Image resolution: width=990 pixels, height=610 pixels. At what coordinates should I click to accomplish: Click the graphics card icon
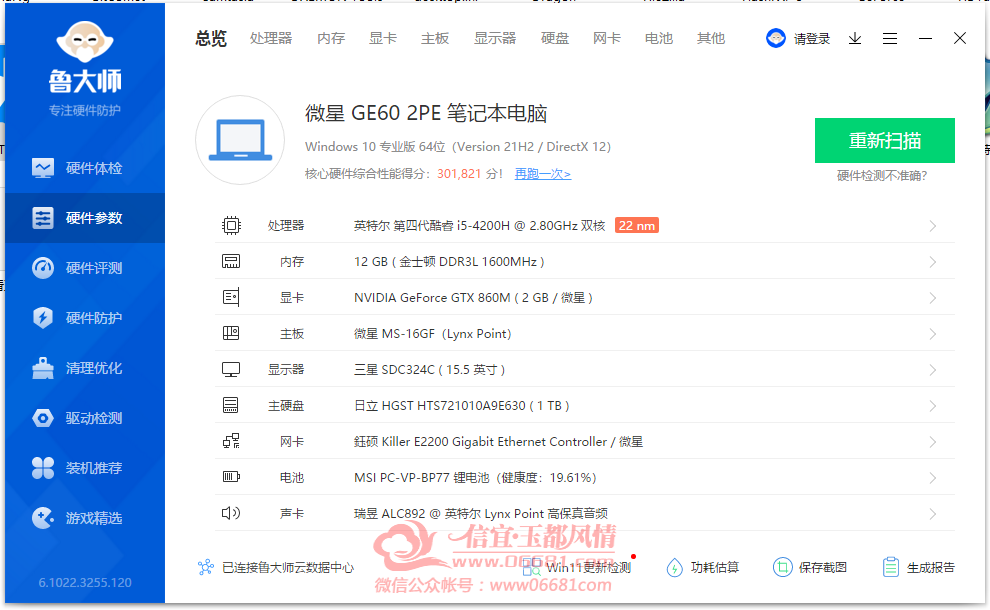click(231, 297)
